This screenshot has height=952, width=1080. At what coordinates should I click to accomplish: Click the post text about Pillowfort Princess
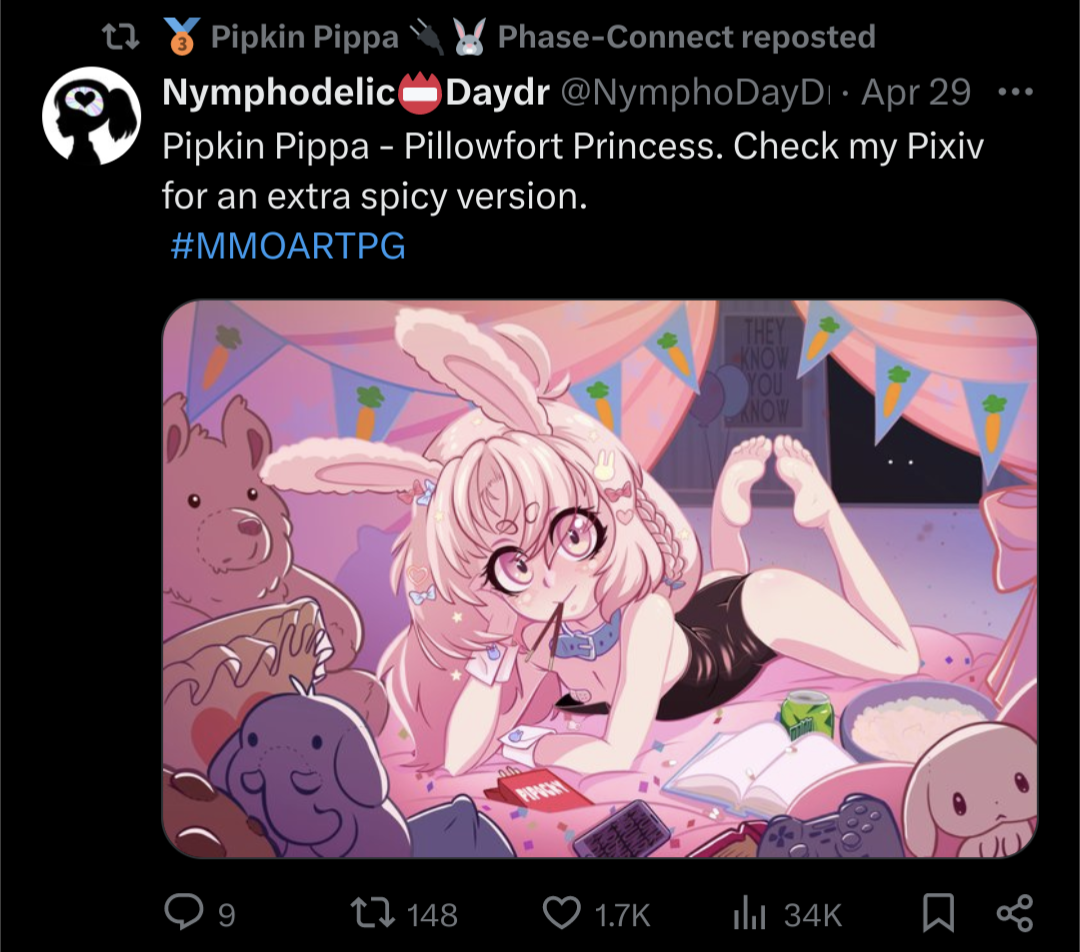(x=573, y=171)
